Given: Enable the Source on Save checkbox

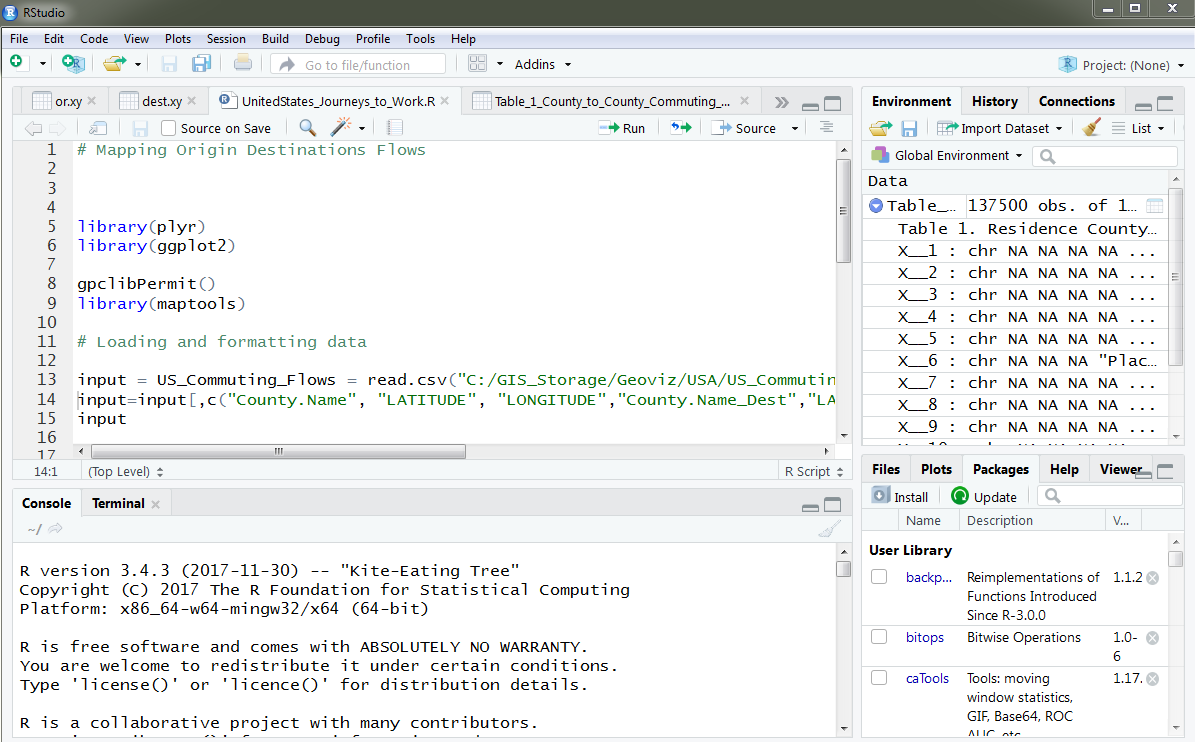Looking at the screenshot, I should [169, 128].
